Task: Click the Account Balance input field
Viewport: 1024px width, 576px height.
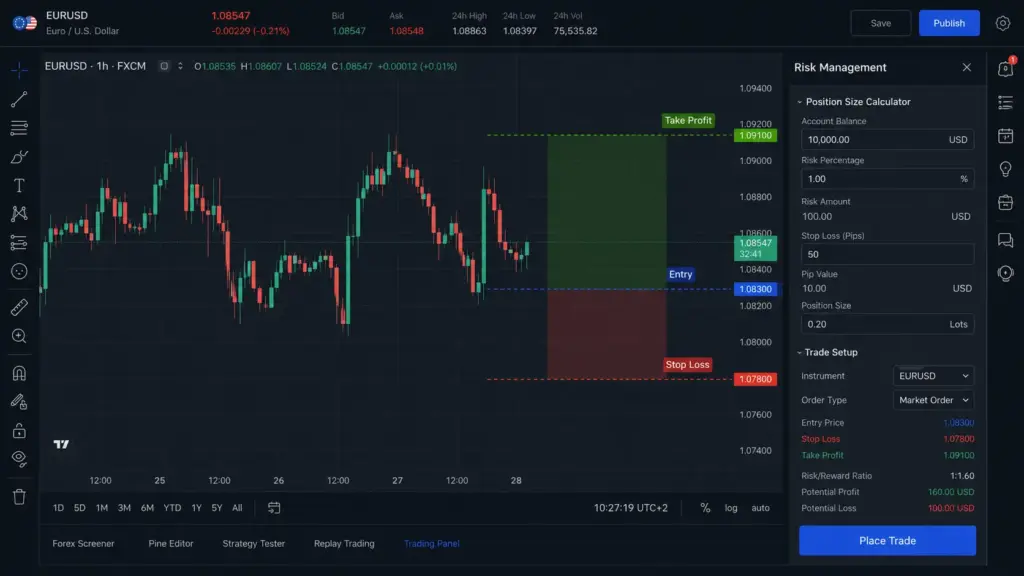Action: click(x=888, y=139)
